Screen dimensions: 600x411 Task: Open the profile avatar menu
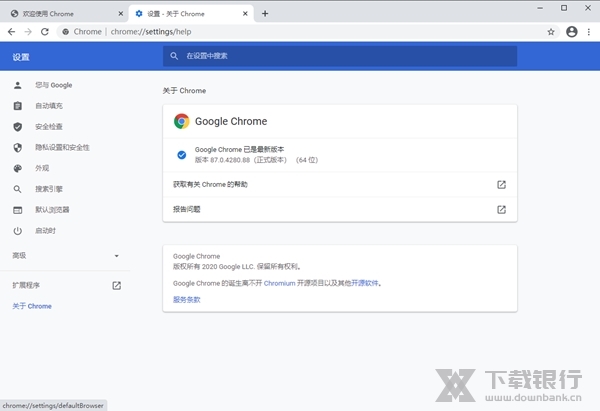(x=572, y=32)
